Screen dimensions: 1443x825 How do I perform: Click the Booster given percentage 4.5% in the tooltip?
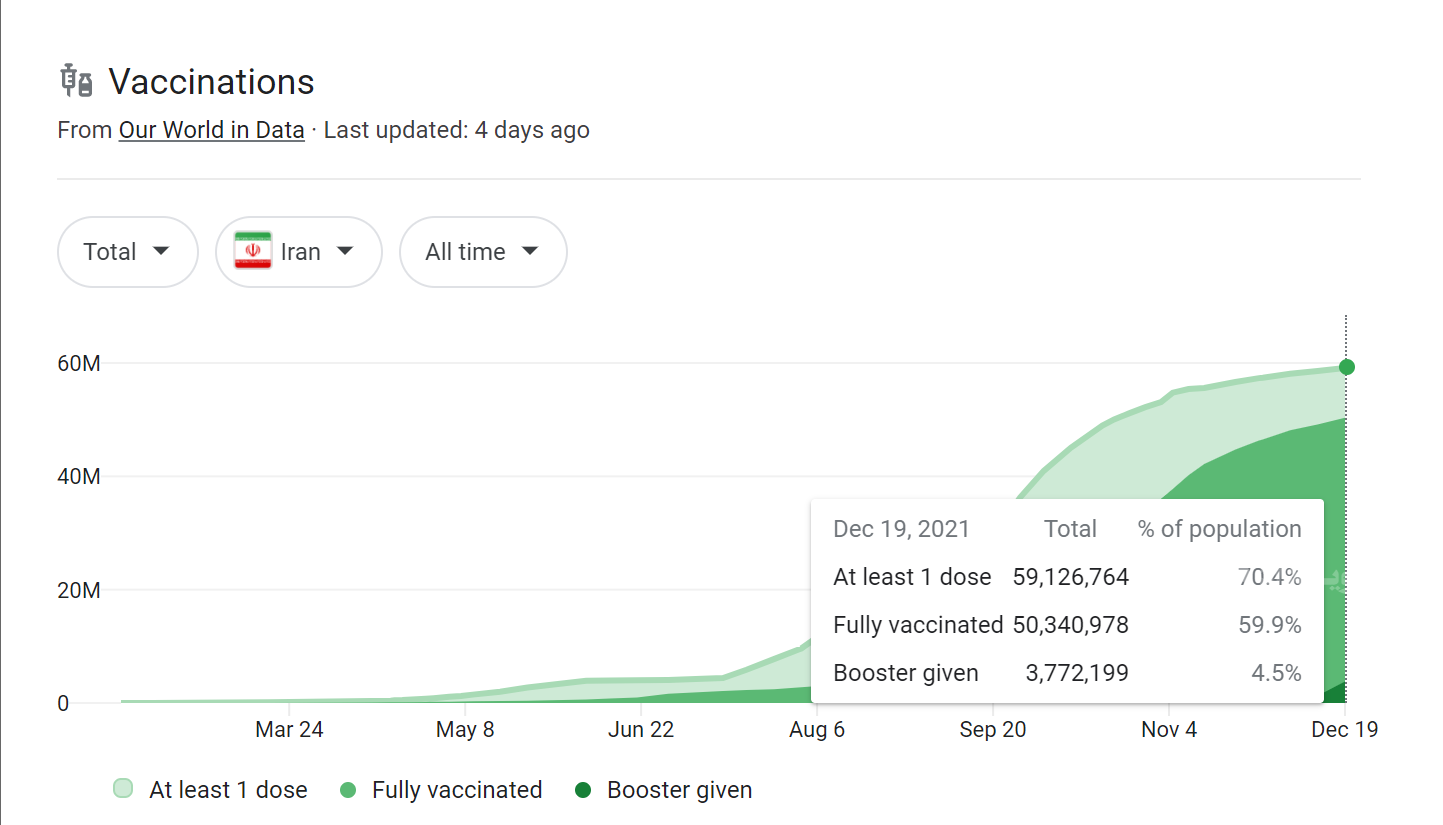coord(1276,673)
